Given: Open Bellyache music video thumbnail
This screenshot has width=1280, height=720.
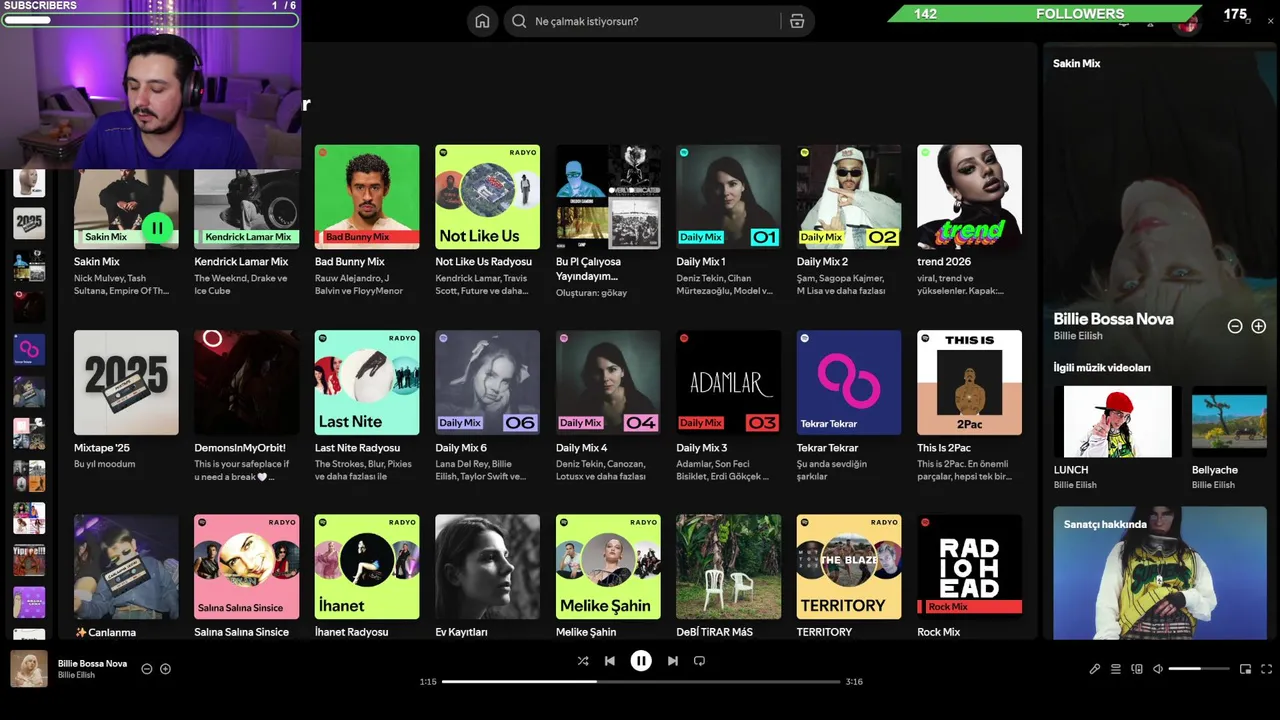Looking at the screenshot, I should click(x=1230, y=421).
